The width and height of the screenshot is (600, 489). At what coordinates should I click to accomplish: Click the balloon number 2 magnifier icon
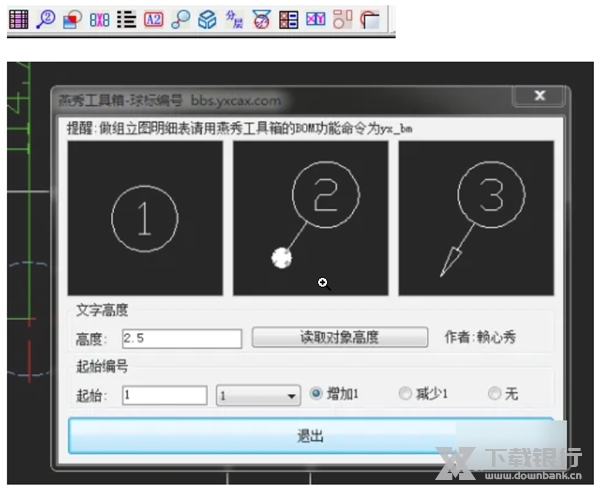[46, 19]
